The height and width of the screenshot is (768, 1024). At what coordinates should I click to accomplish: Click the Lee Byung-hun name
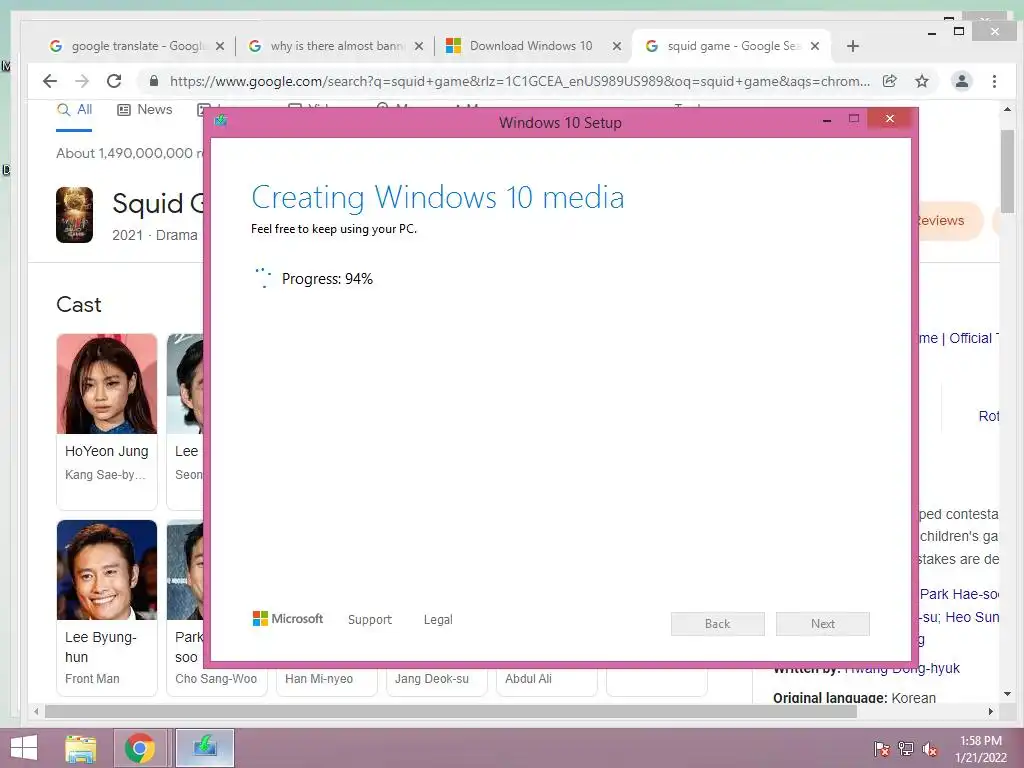[100, 647]
